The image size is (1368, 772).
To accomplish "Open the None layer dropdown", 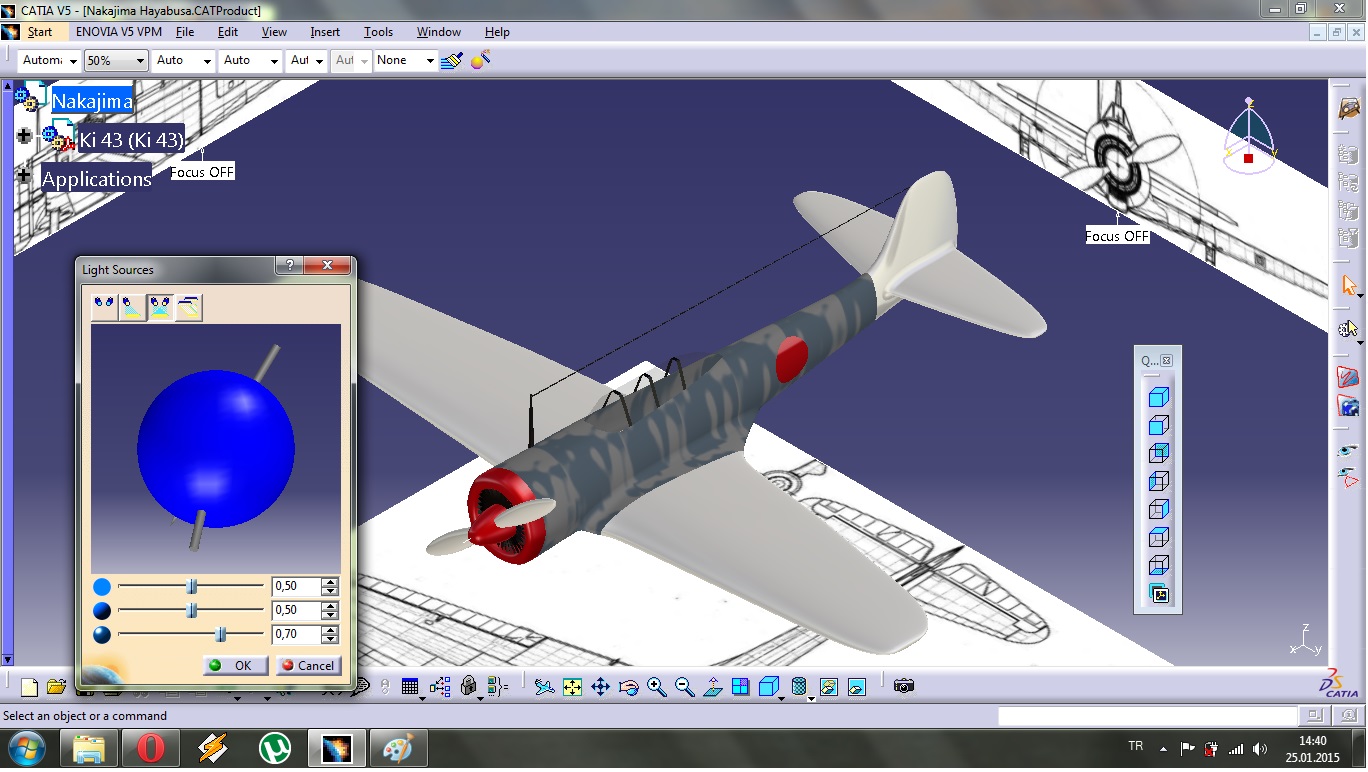I will coord(406,61).
